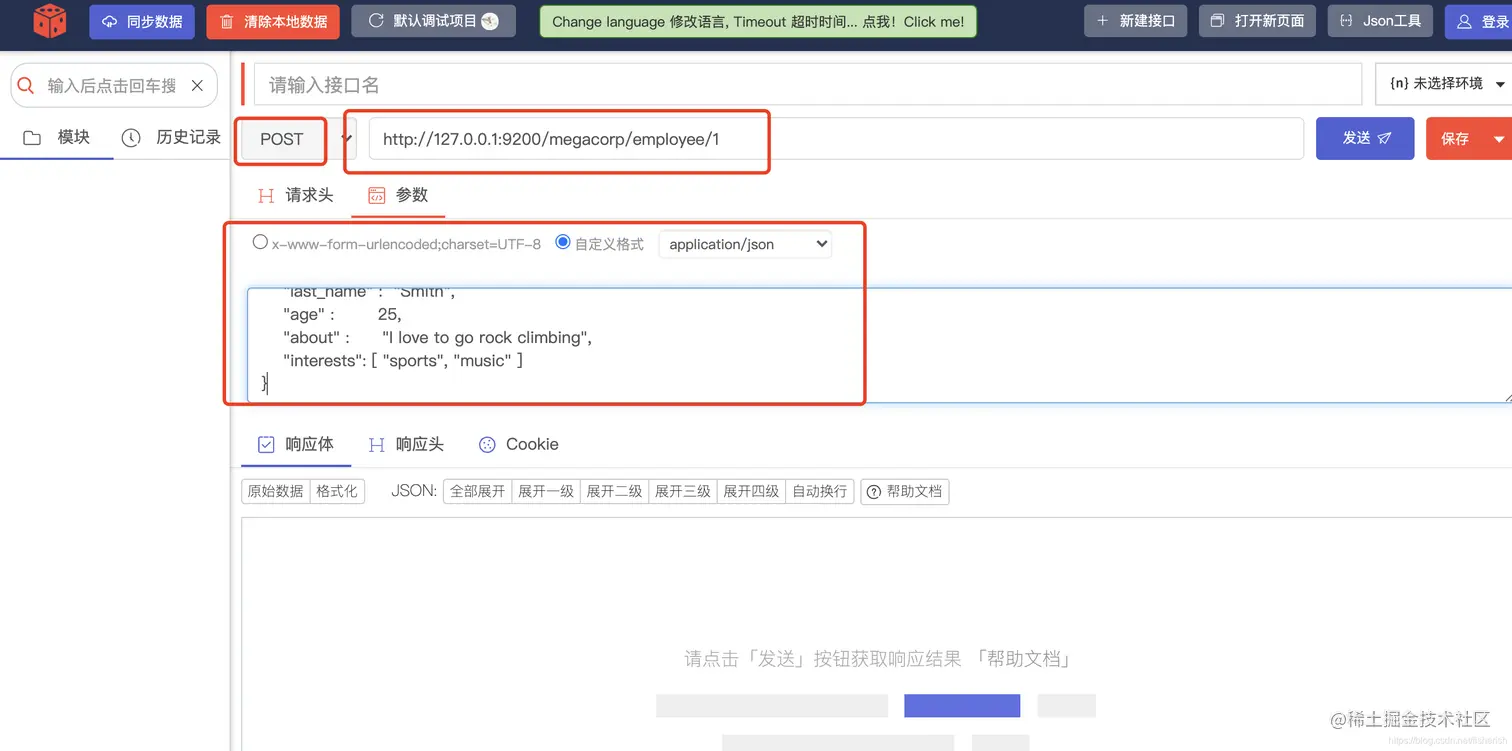Click the 「帮助文档」 link in response area
This screenshot has height=751, width=1512.
pos(1024,659)
